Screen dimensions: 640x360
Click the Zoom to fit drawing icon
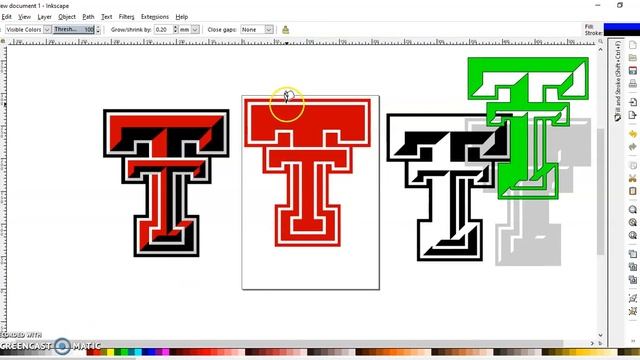633,222
